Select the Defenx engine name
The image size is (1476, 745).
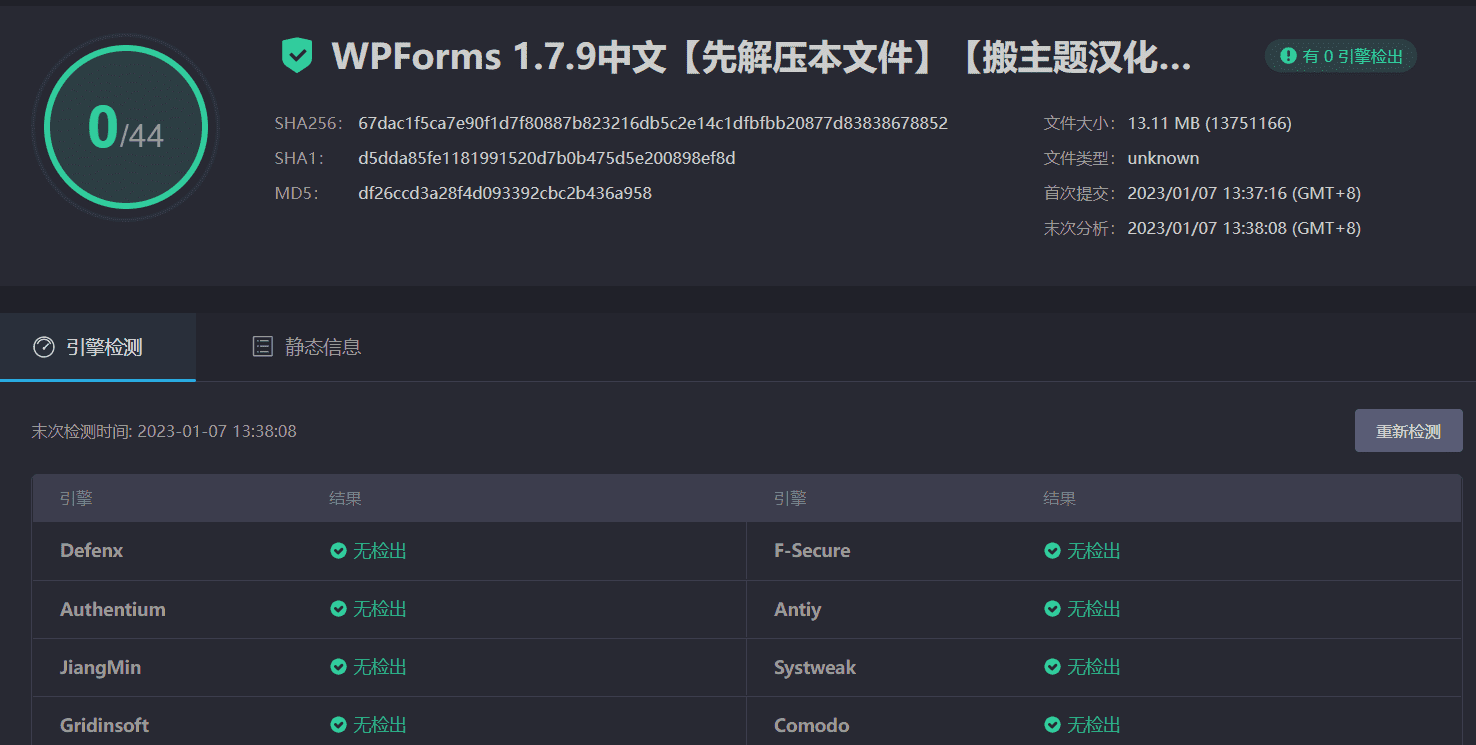[x=92, y=551]
